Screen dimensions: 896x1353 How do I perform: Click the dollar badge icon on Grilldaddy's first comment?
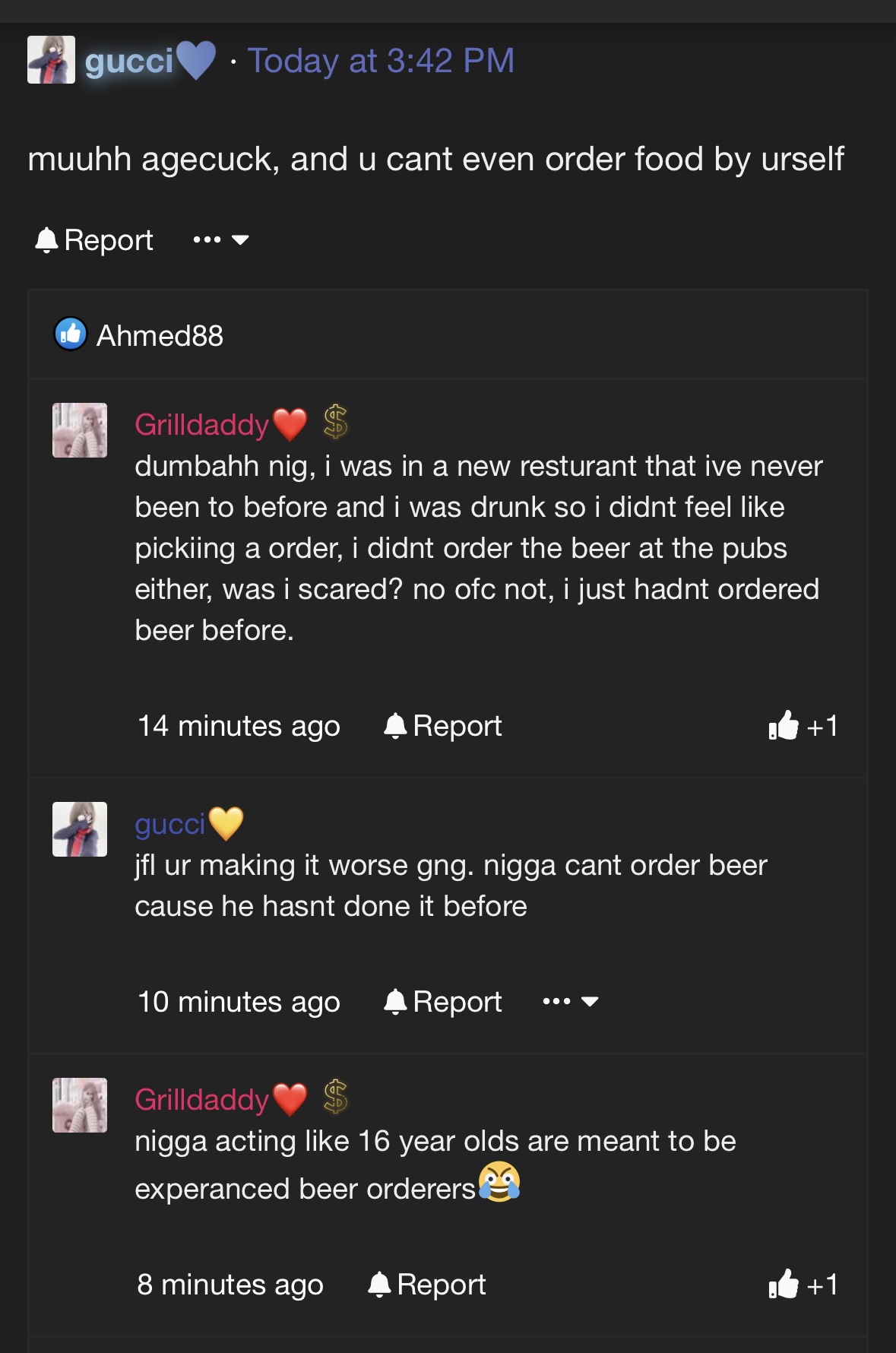[x=335, y=422]
